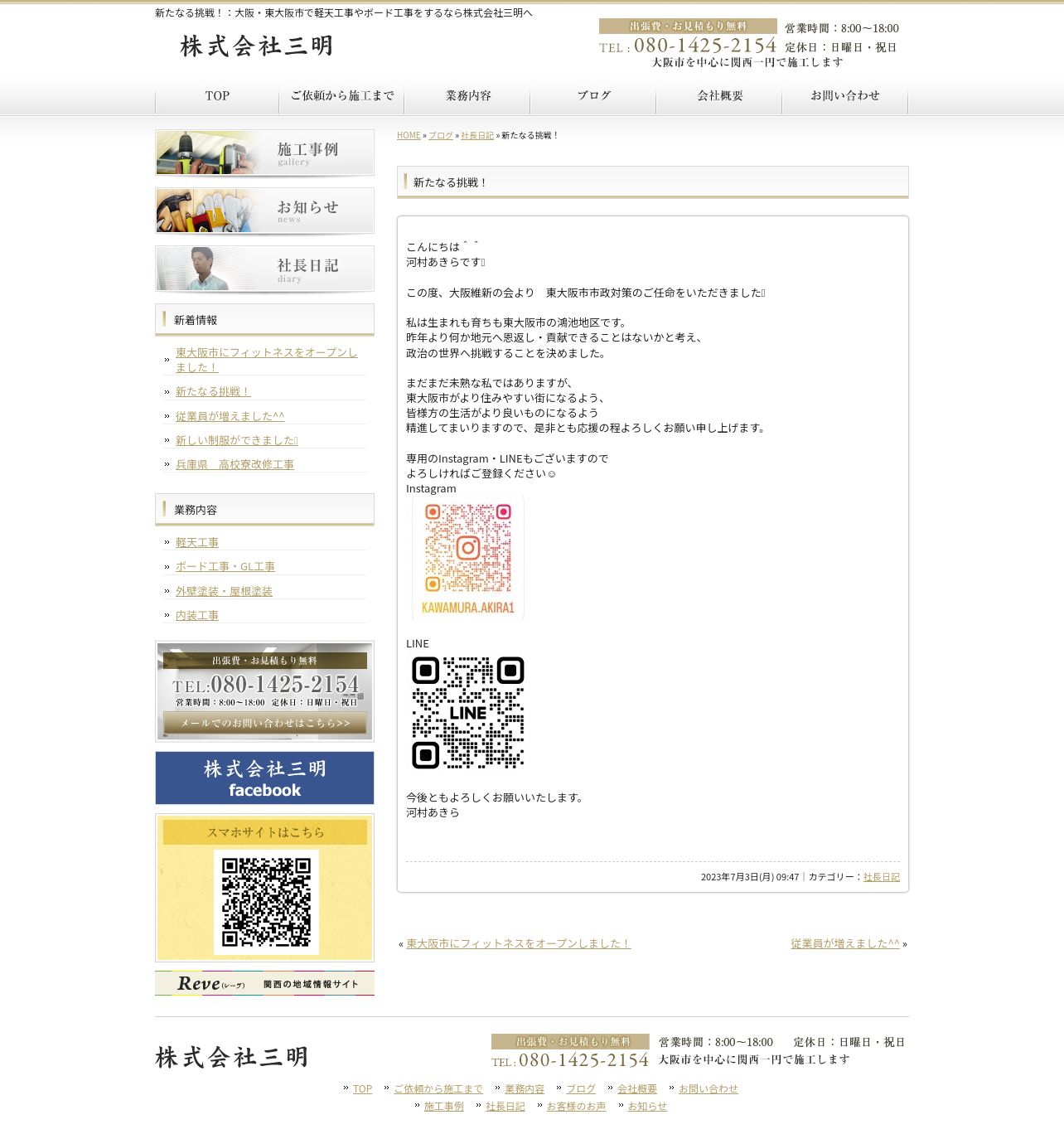Click the header phone number 080-1425-2154
This screenshot has width=1064, height=1134.
pos(705,46)
